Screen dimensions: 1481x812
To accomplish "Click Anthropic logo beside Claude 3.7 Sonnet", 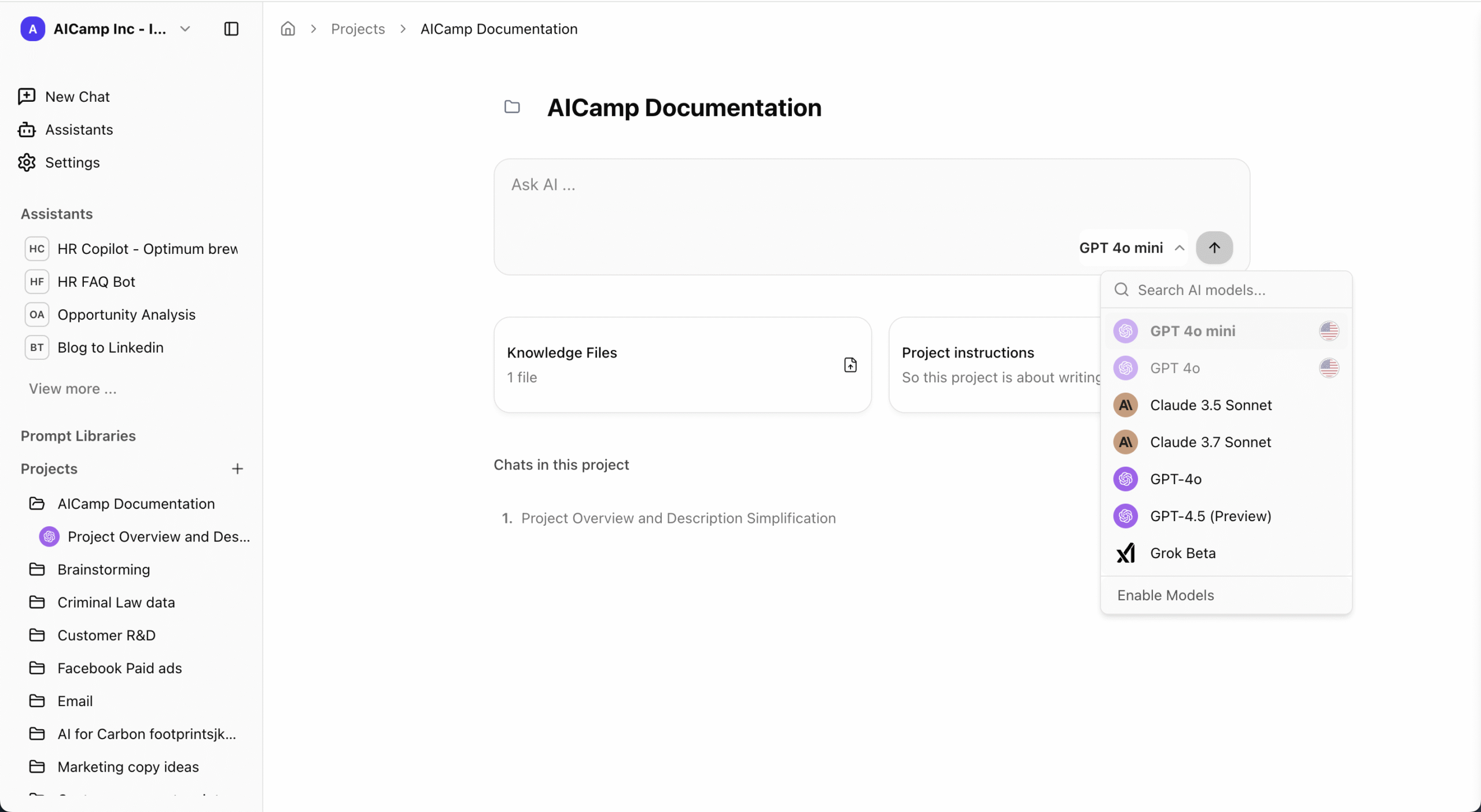I will point(1125,442).
